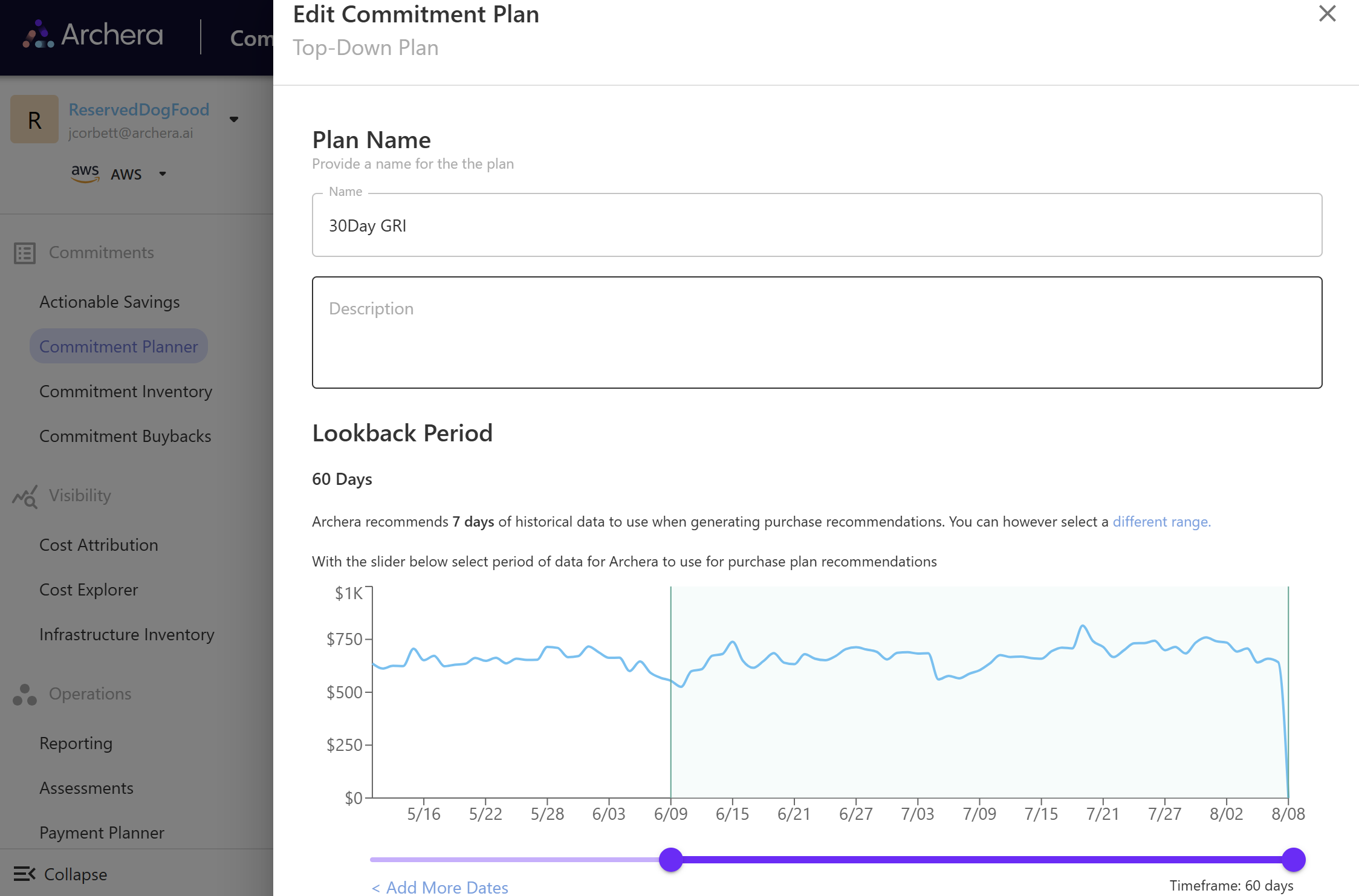The image size is (1359, 896).
Task: Navigate to Payment Planner
Action: [102, 833]
